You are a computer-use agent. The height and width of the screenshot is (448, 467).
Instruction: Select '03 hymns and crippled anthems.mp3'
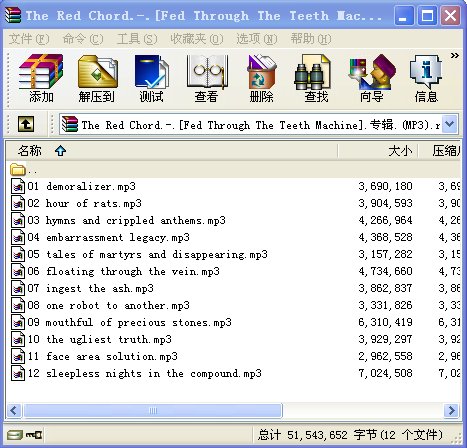(x=127, y=220)
